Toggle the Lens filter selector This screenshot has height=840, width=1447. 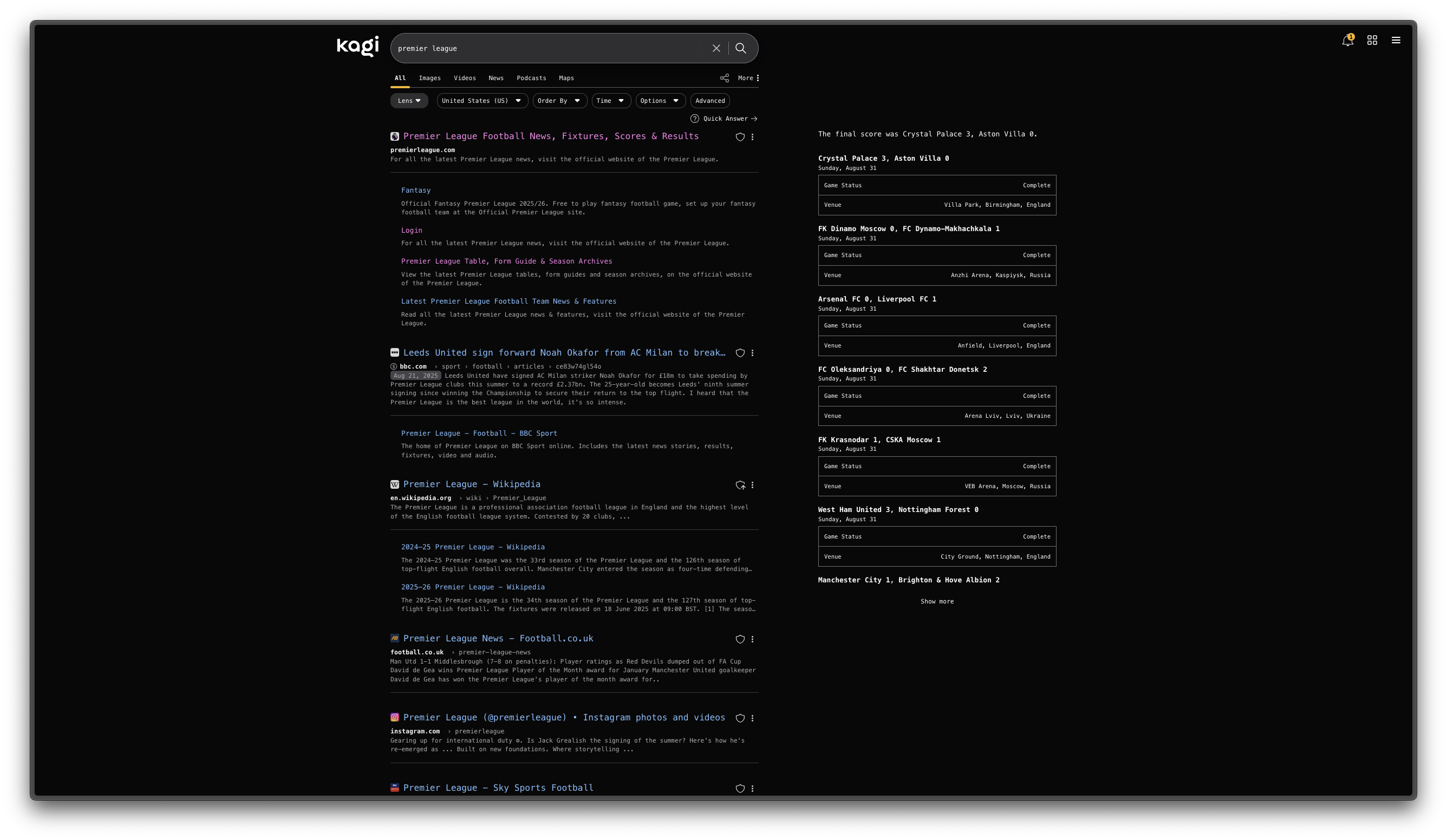409,101
